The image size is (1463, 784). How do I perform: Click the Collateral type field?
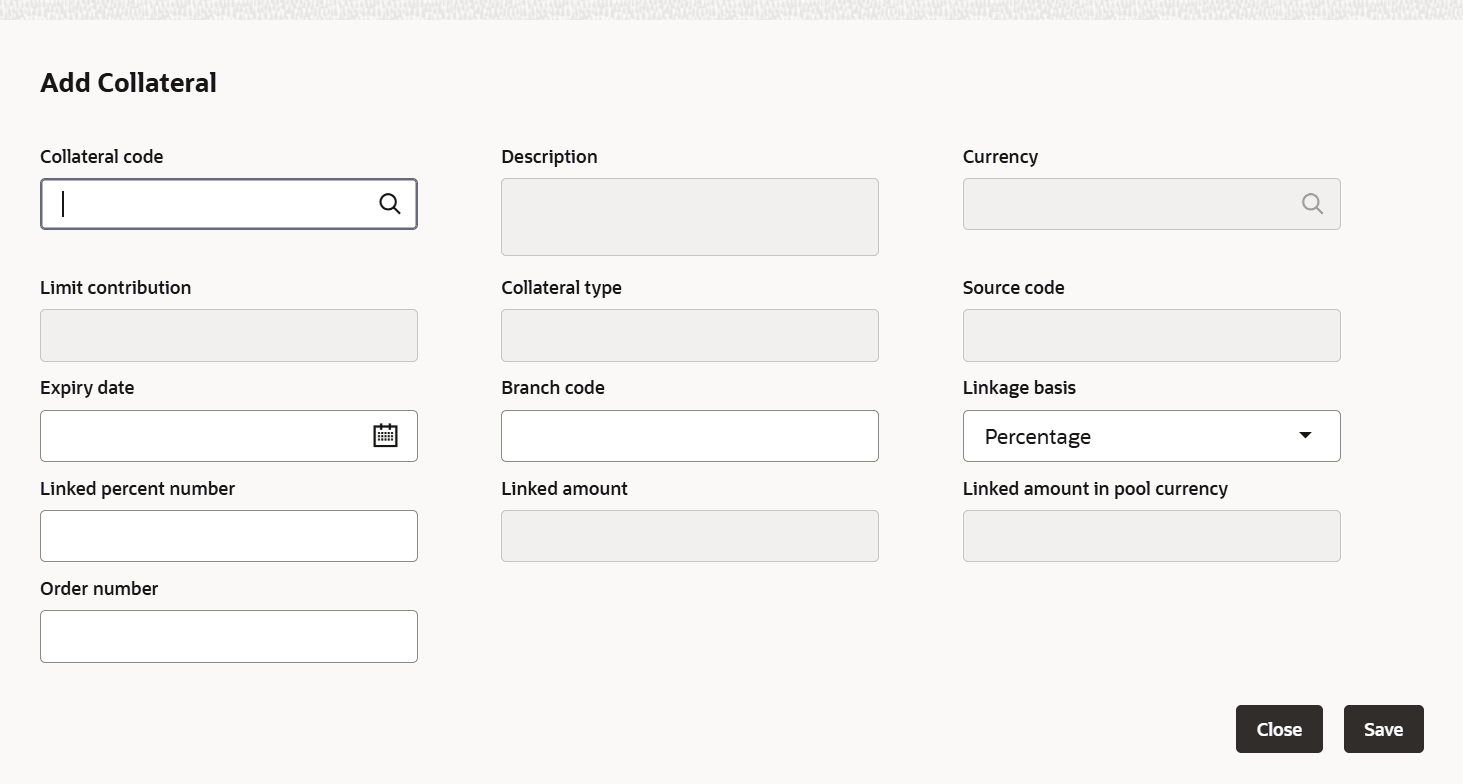(x=689, y=335)
